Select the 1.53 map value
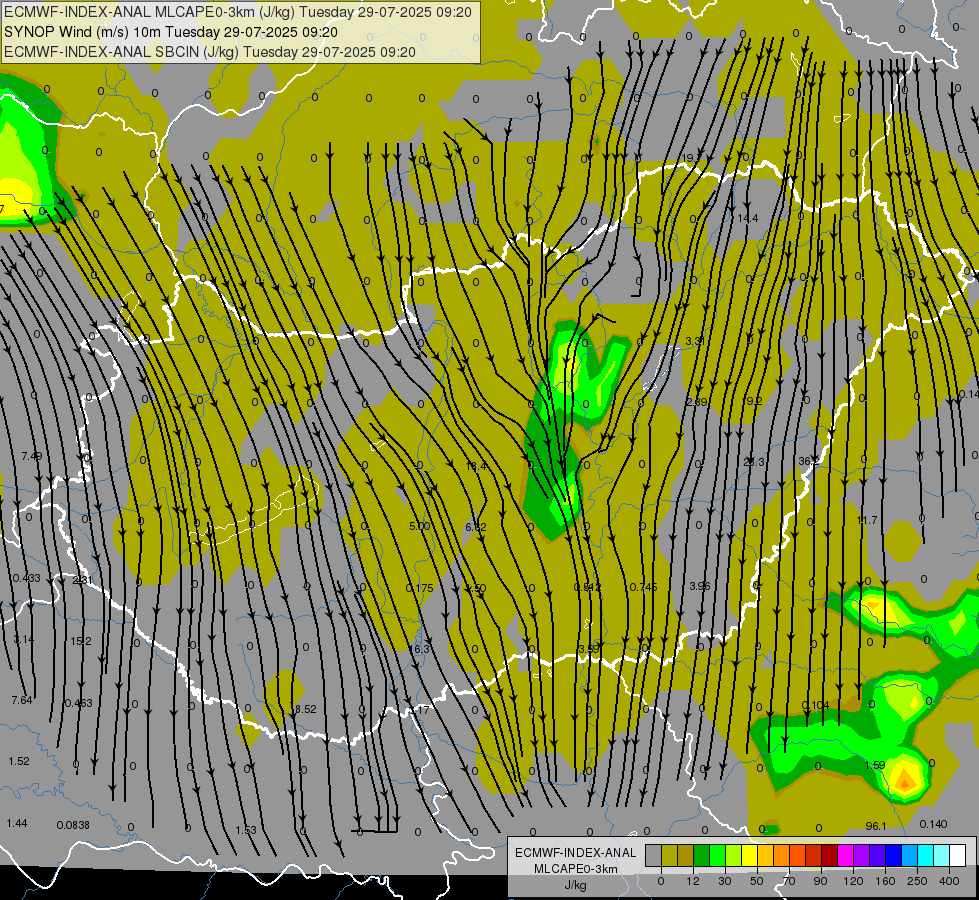Screen dimensions: 979x900 pos(246,830)
